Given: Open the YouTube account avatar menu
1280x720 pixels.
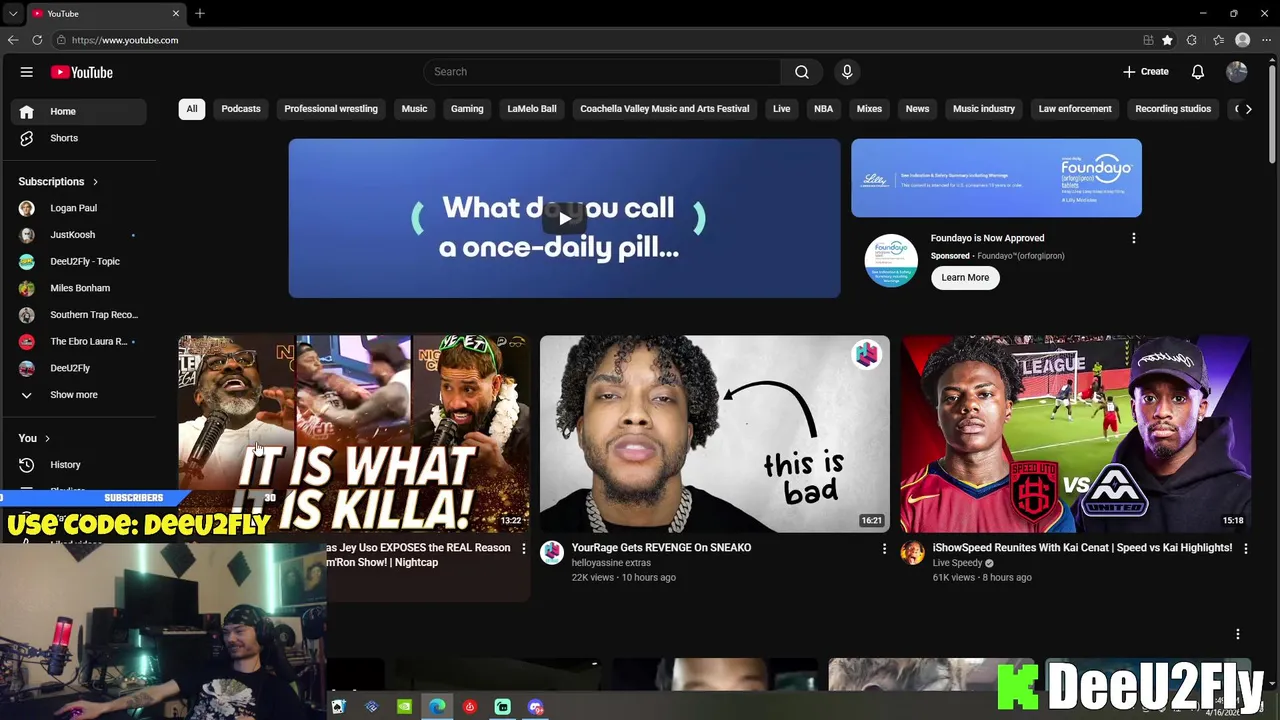Looking at the screenshot, I should click(x=1237, y=72).
